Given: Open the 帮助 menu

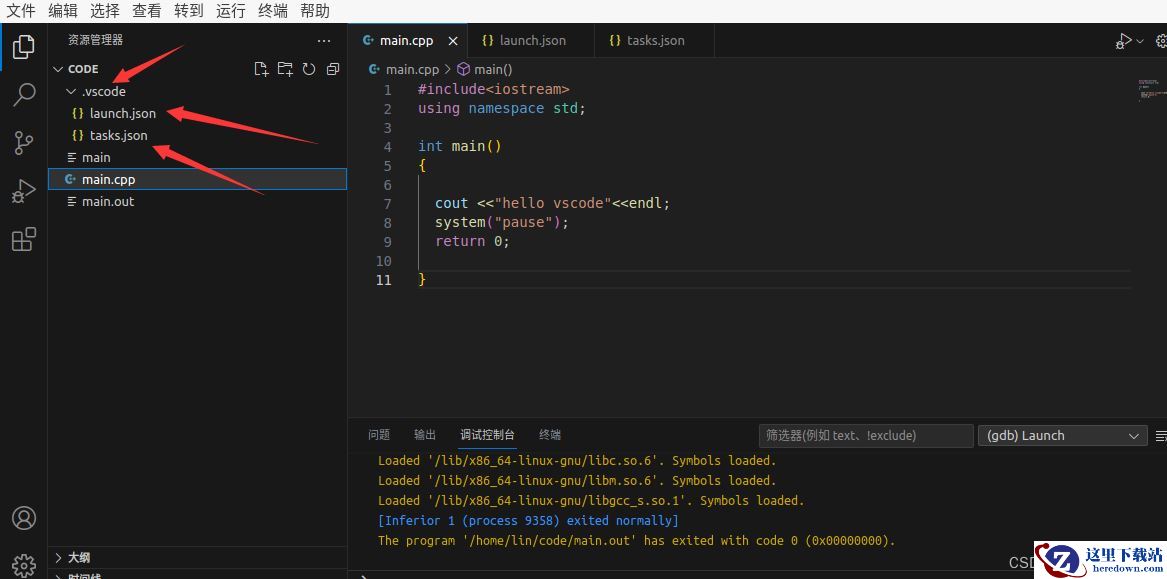Looking at the screenshot, I should (x=315, y=11).
